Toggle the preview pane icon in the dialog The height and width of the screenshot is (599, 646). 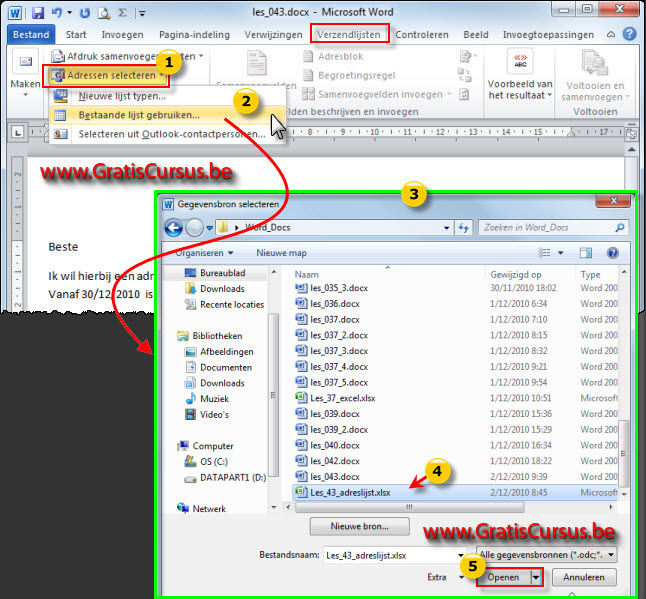(x=585, y=253)
